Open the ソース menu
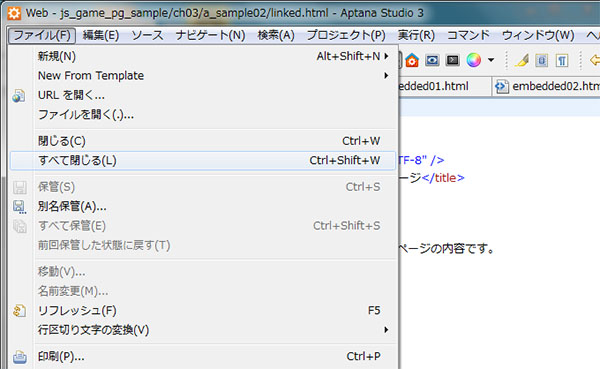The image size is (600, 369). coord(147,35)
